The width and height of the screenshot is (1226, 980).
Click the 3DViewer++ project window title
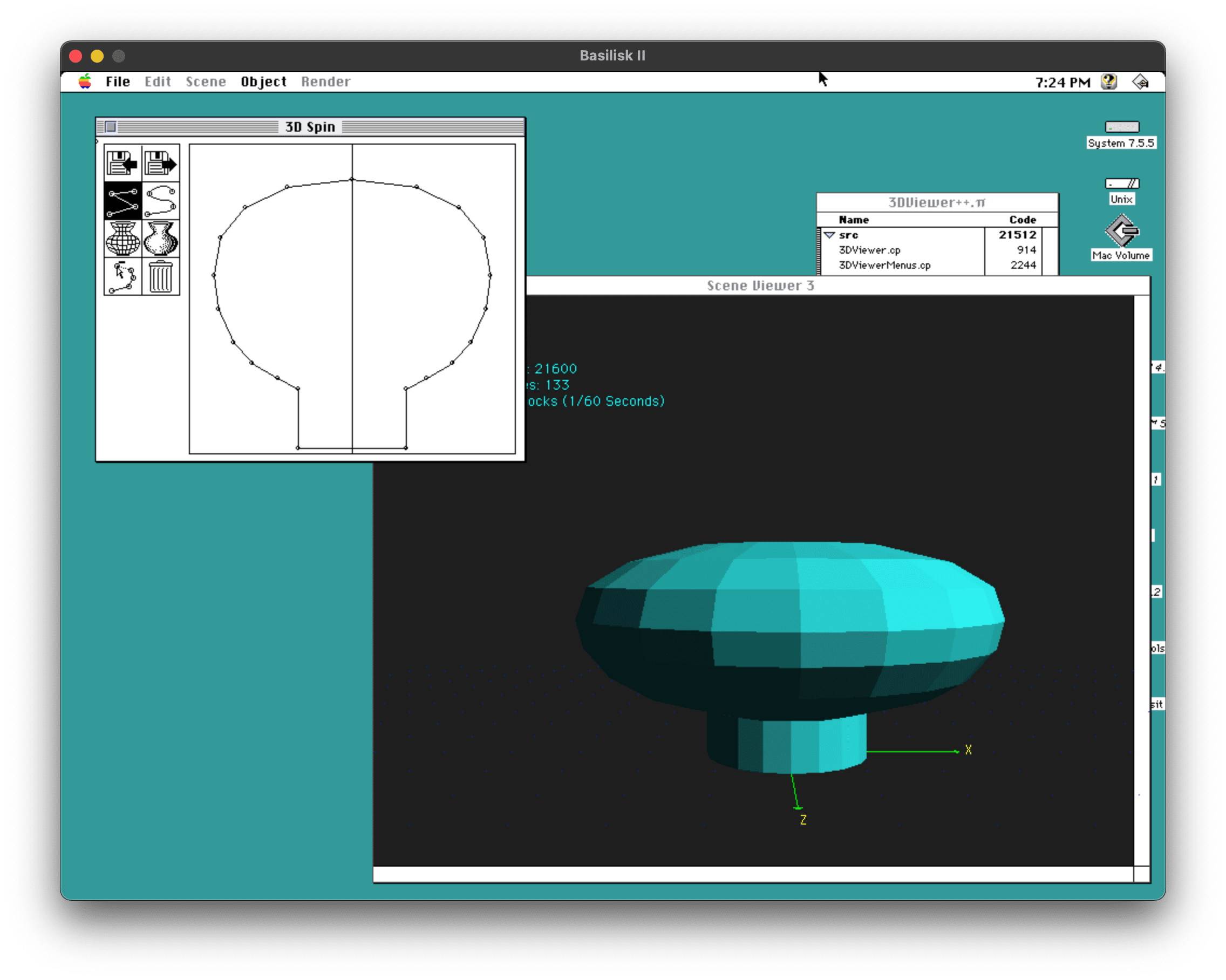point(937,202)
